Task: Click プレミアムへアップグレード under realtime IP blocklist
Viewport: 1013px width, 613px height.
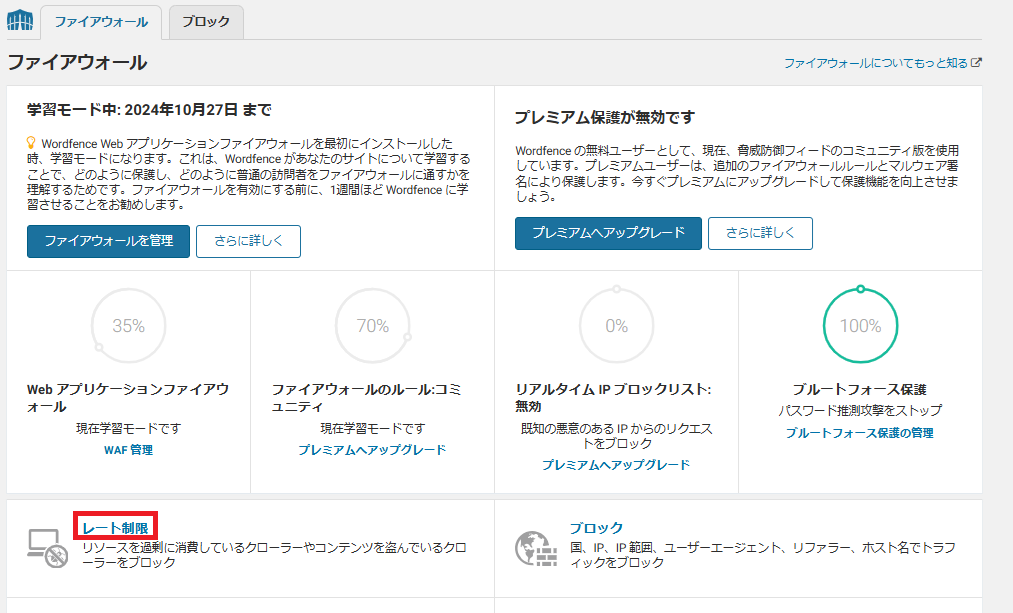Action: coord(616,465)
